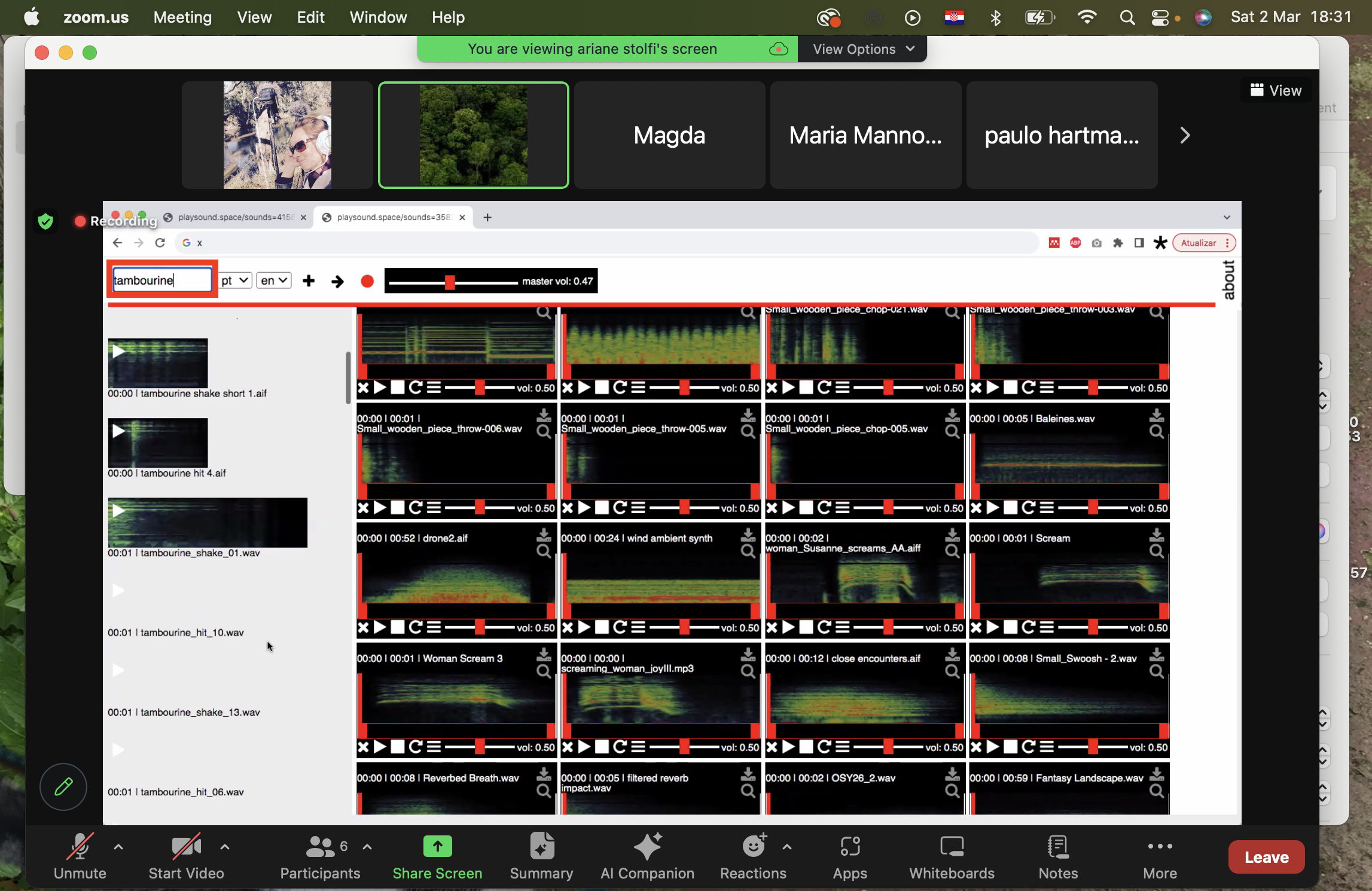Screen dimensions: 1372x891
Task: Open the Whiteboards icon
Action: [952, 856]
